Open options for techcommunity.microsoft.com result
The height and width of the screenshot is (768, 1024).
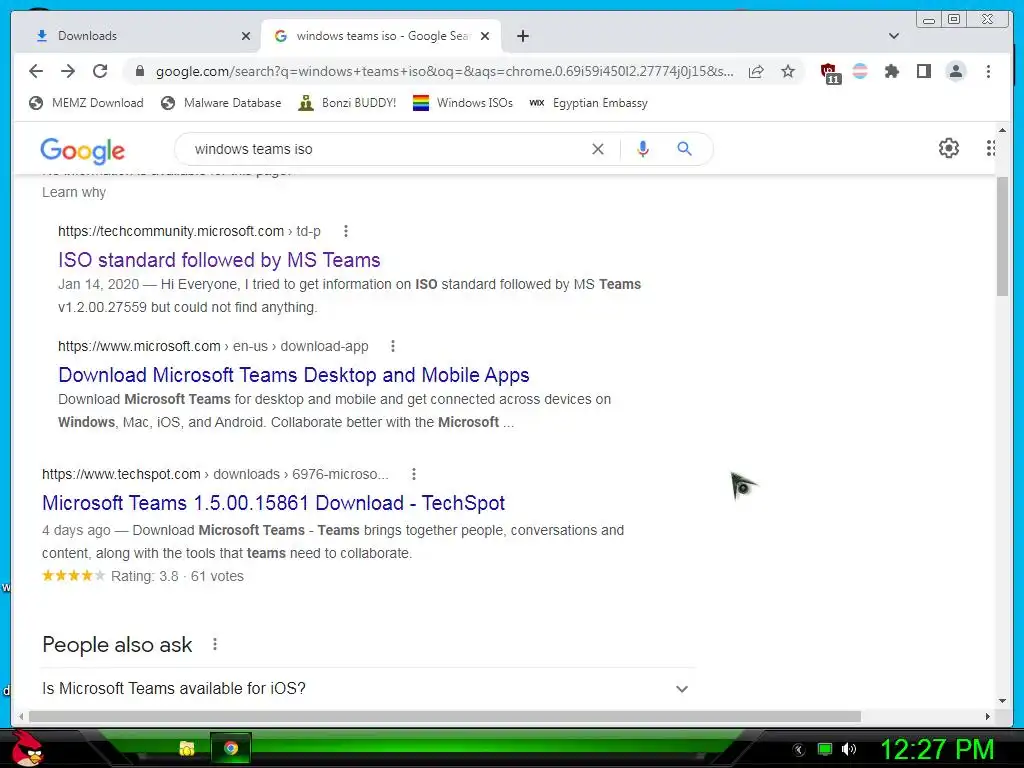[346, 231]
